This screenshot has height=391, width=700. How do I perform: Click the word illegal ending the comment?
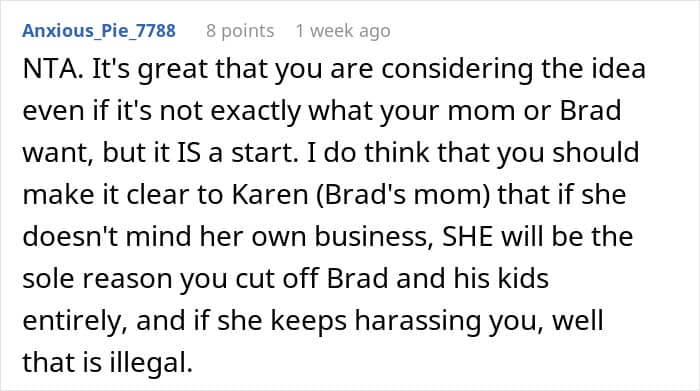coord(150,362)
